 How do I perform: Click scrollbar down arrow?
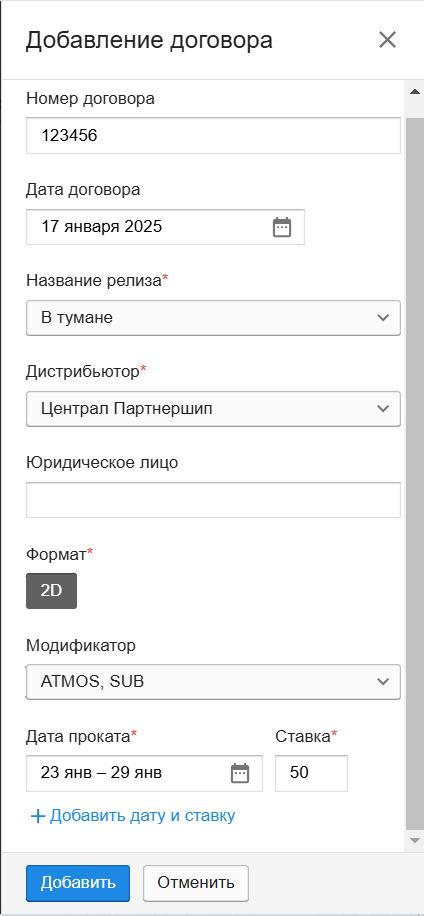[415, 841]
